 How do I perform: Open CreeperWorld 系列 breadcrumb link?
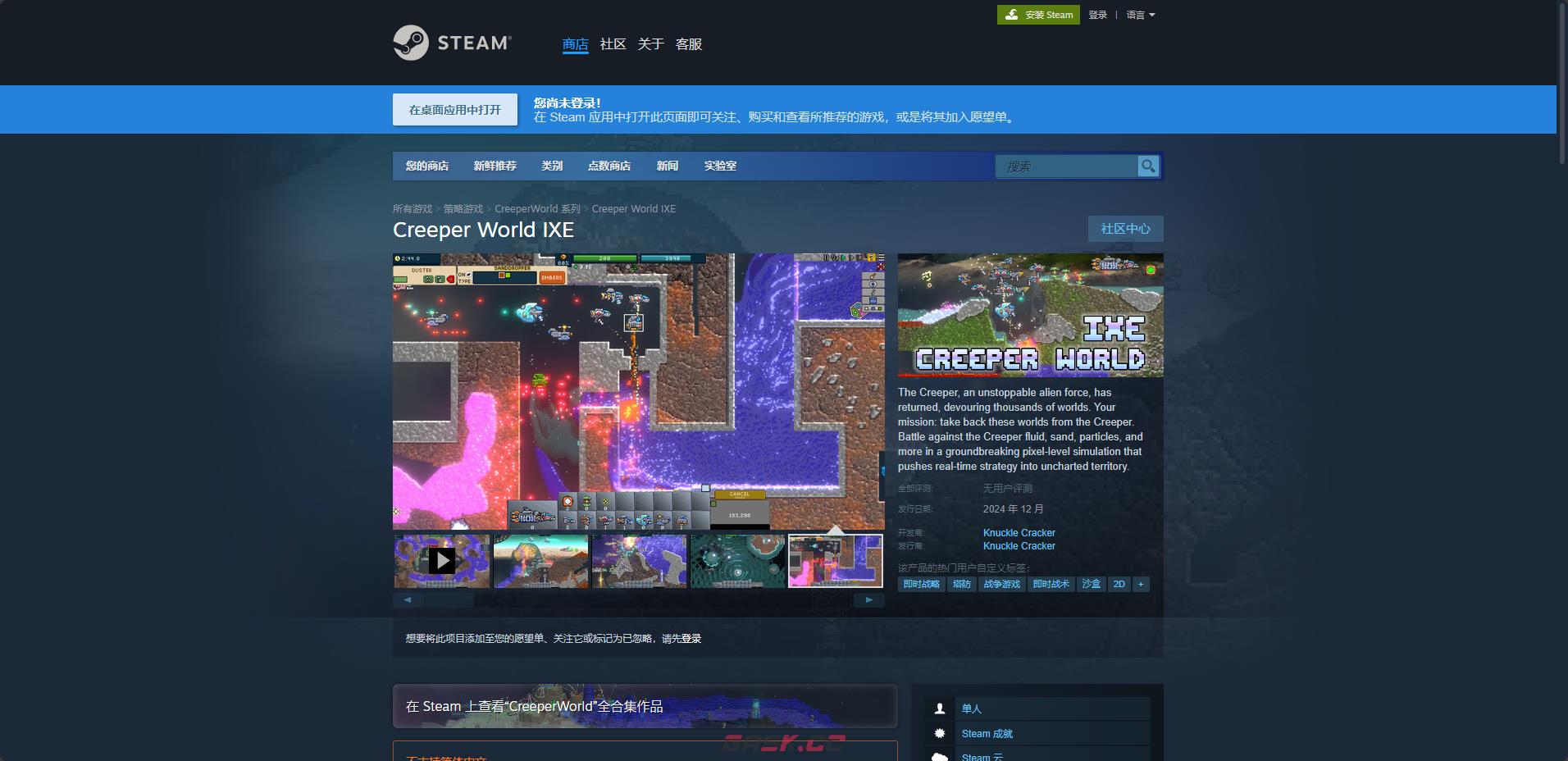[x=537, y=209]
